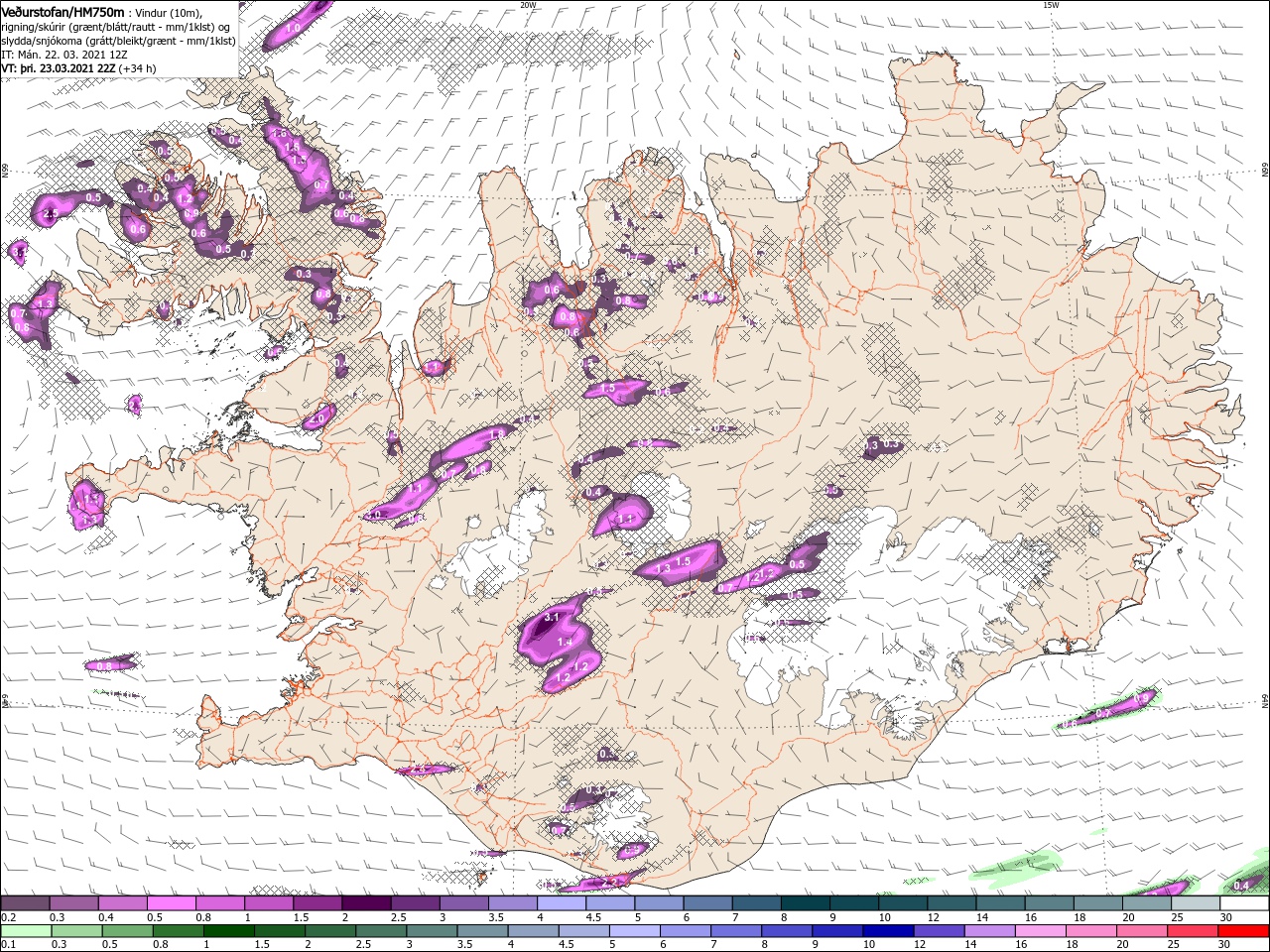1270x952 pixels.
Task: Click the 'slydda/snjókoma' legend description line
Action: coord(118,41)
